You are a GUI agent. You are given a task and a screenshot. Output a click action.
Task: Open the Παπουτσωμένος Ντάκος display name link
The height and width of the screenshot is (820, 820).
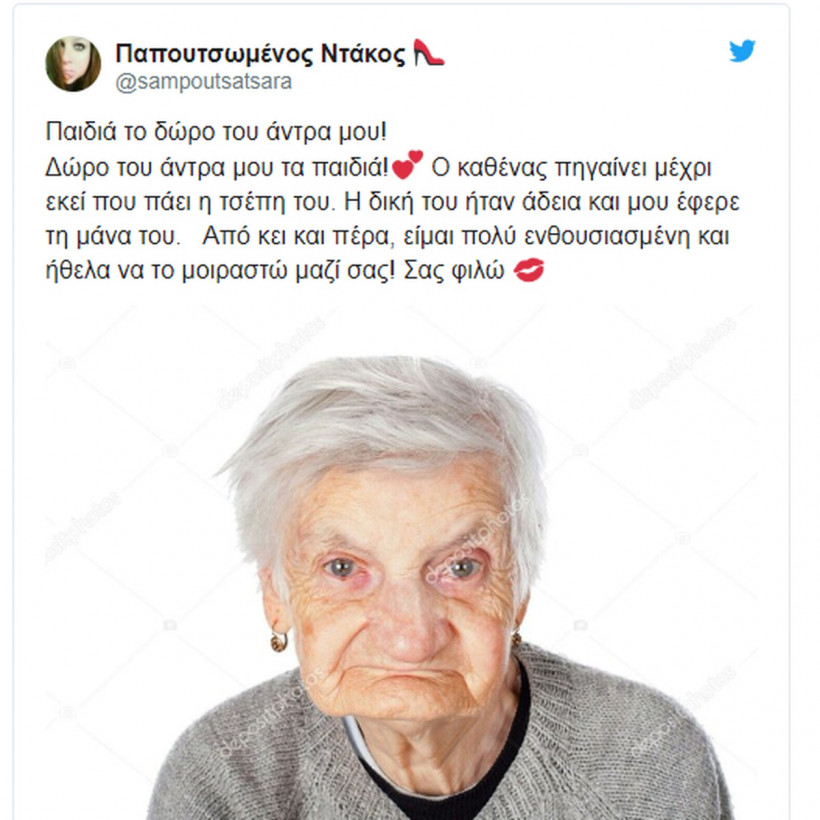click(260, 53)
